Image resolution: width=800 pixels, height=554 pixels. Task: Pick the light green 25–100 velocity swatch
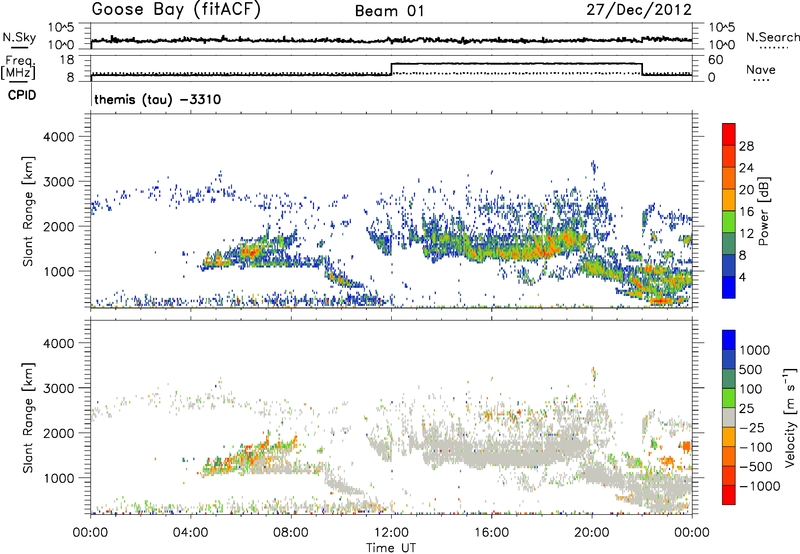click(729, 398)
